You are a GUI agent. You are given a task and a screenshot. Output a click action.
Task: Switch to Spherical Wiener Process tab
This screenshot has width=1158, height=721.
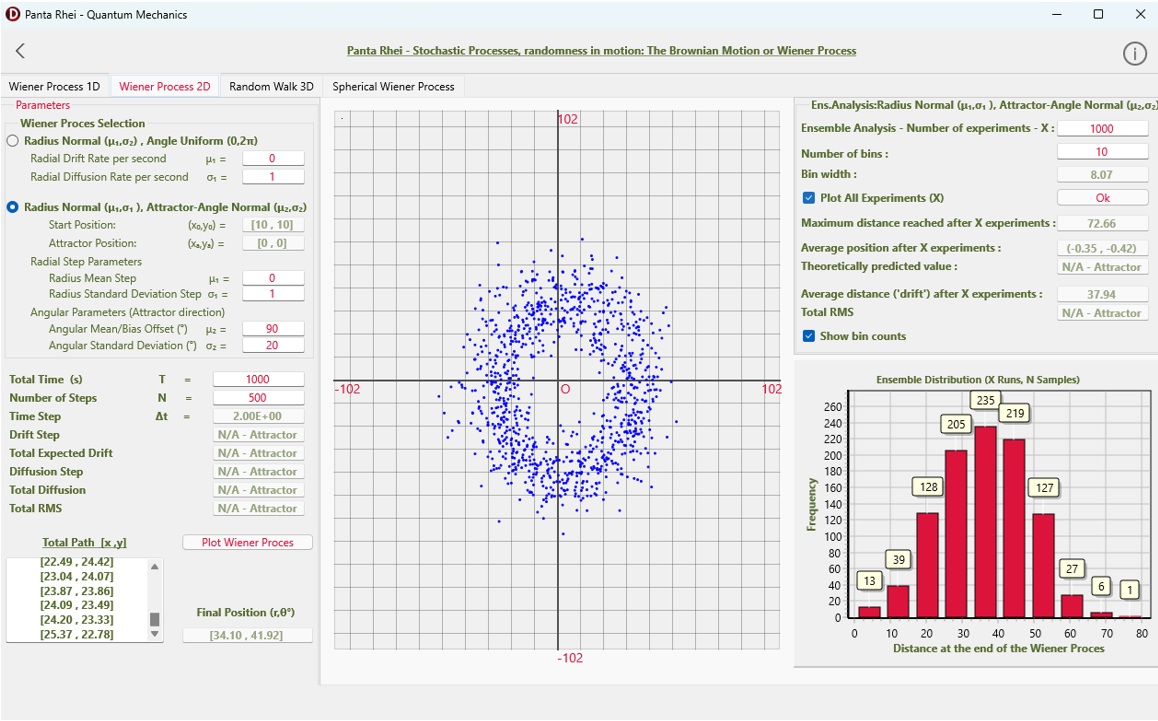tap(393, 86)
